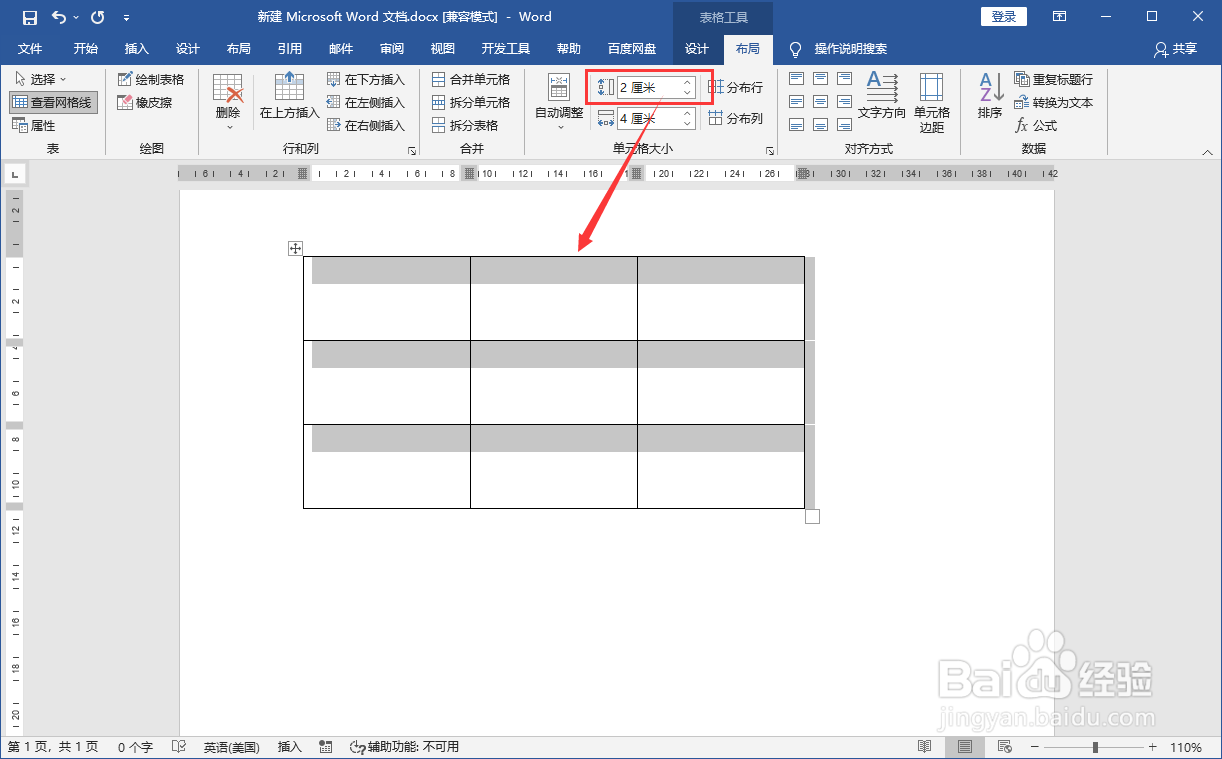Distribute columns evenly with 分布列
1222x759 pixels.
[735, 118]
